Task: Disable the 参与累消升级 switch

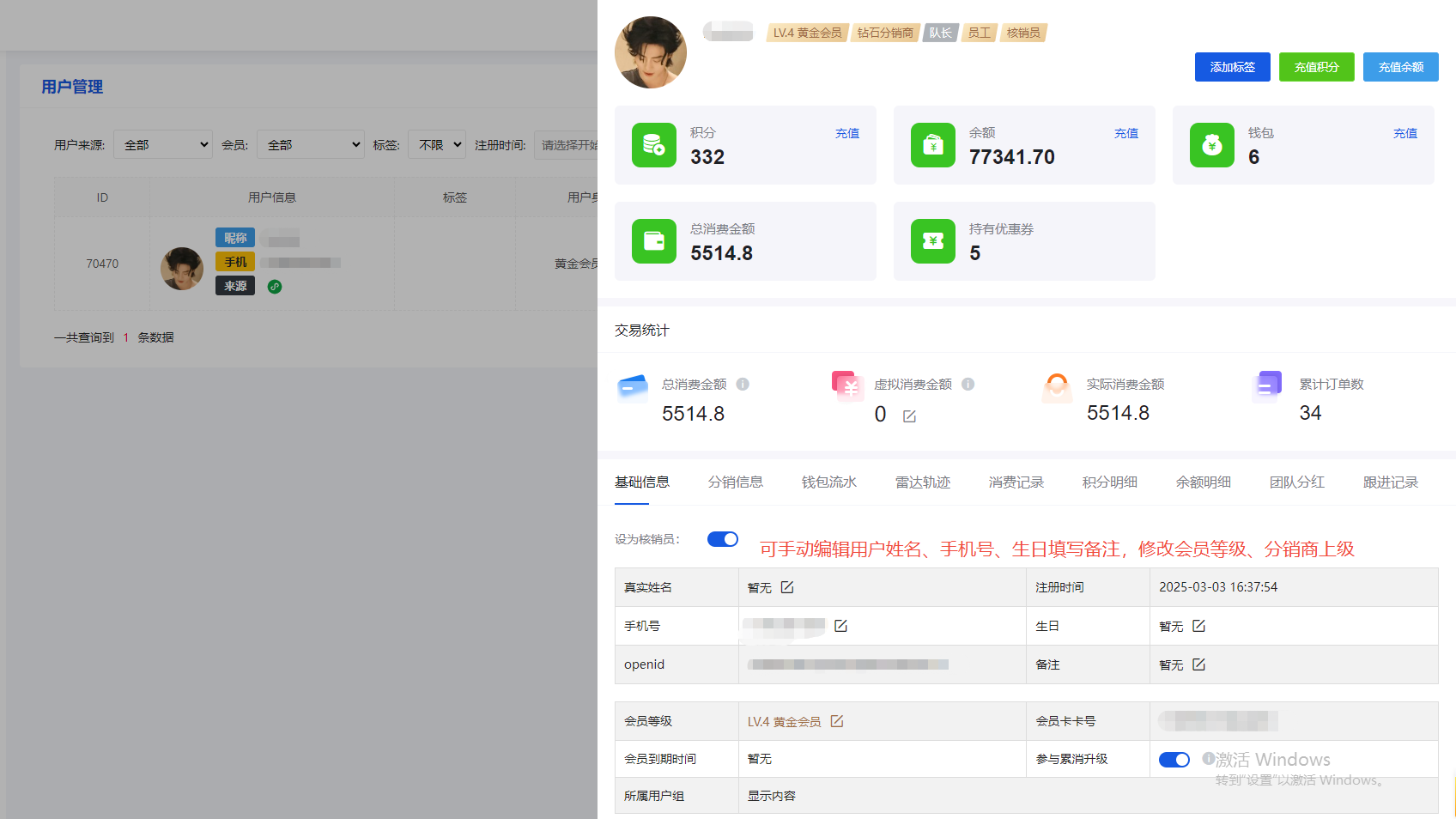Action: tap(1174, 760)
